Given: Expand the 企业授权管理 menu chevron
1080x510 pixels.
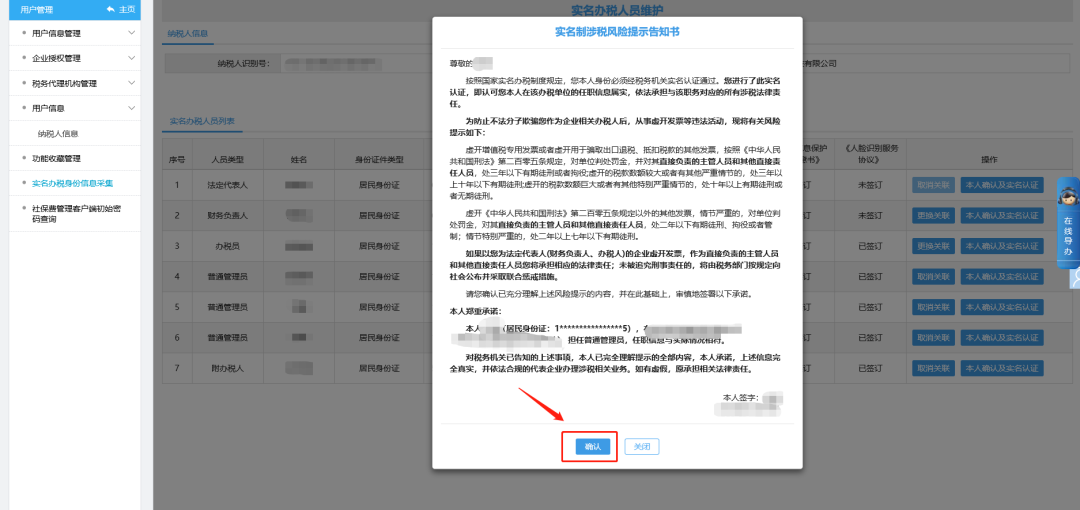Looking at the screenshot, I should tap(132, 58).
